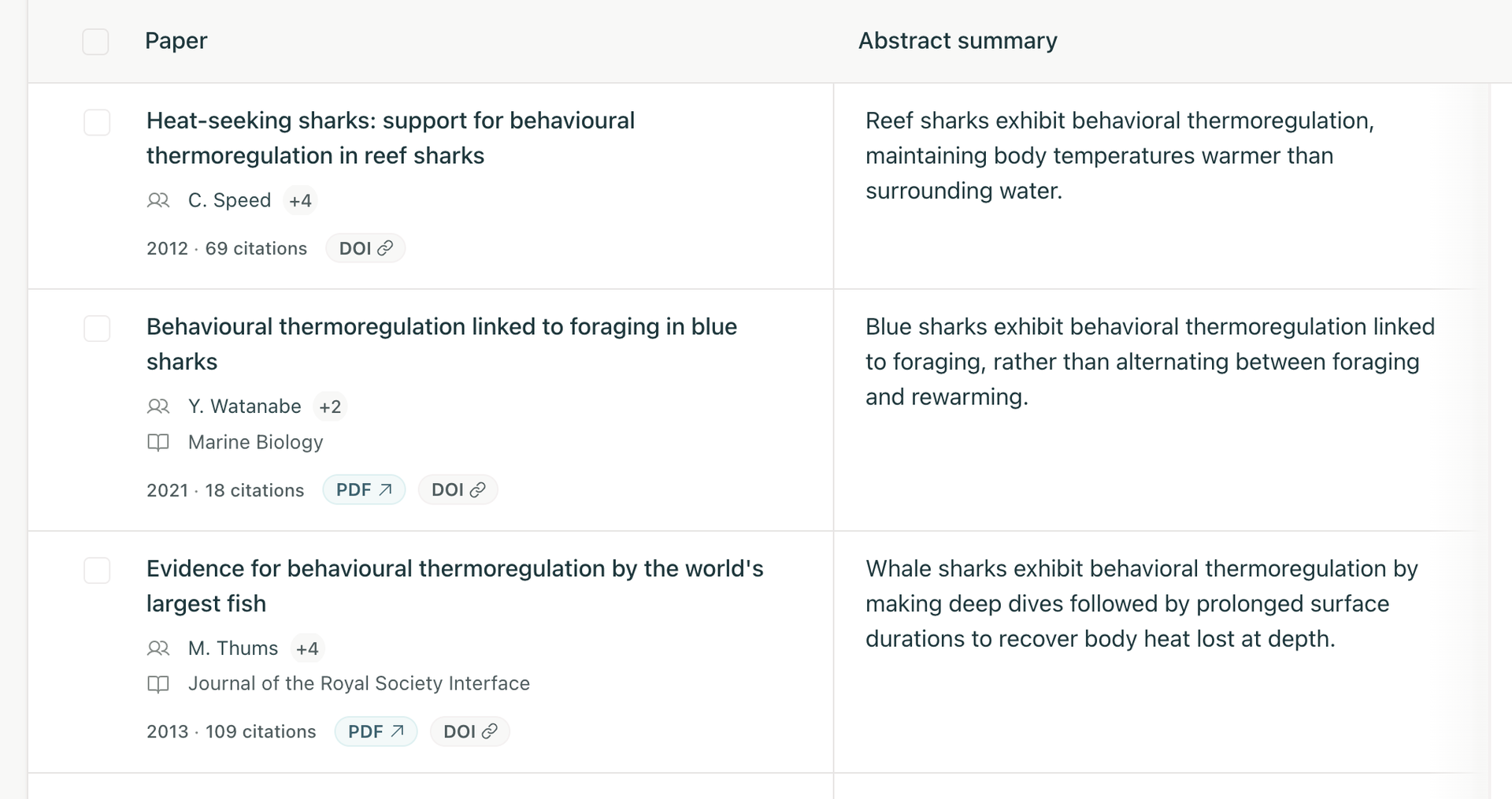
Task: Select the world's largest fish paper checkbox
Action: pos(97,570)
